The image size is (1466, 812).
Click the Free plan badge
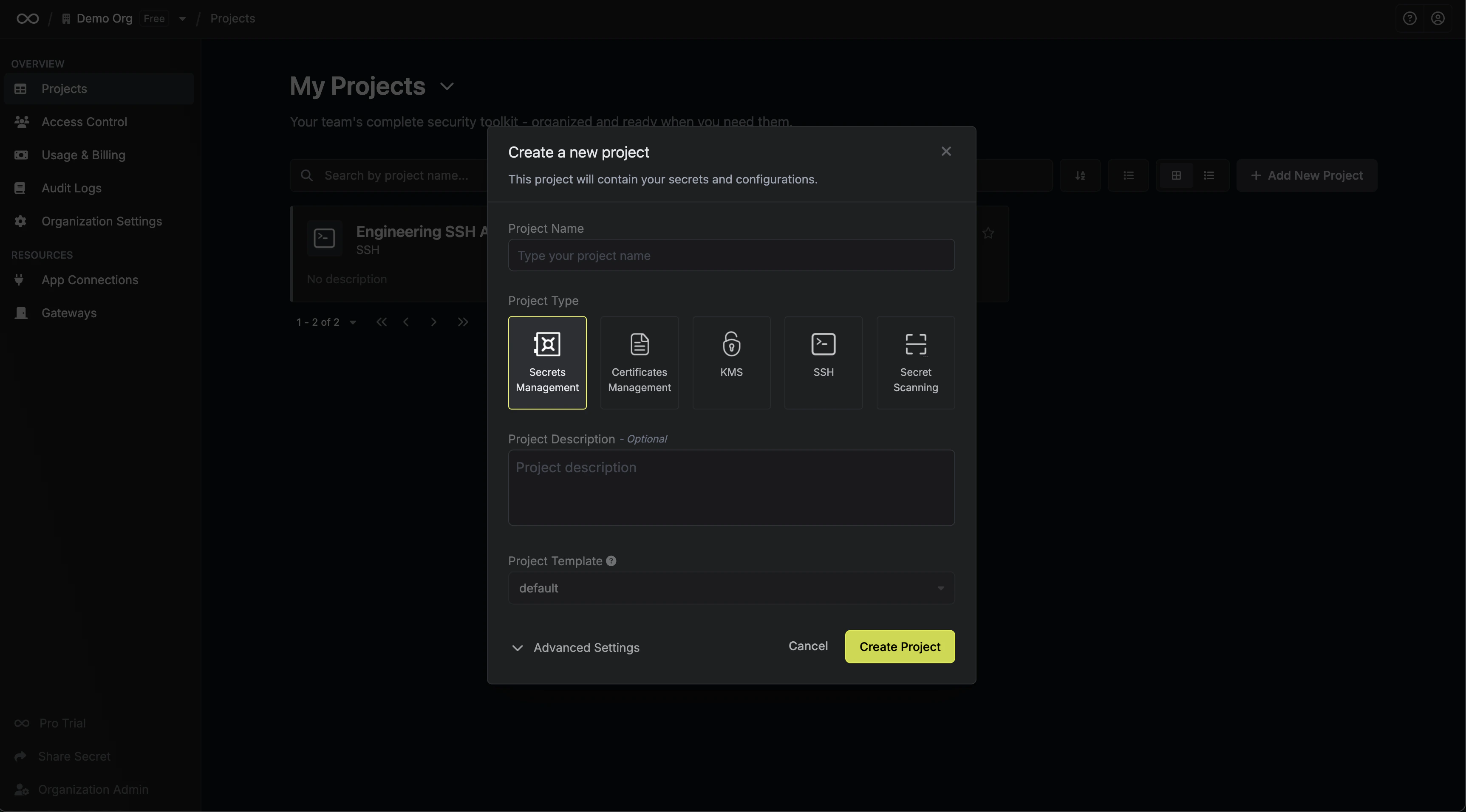click(154, 19)
